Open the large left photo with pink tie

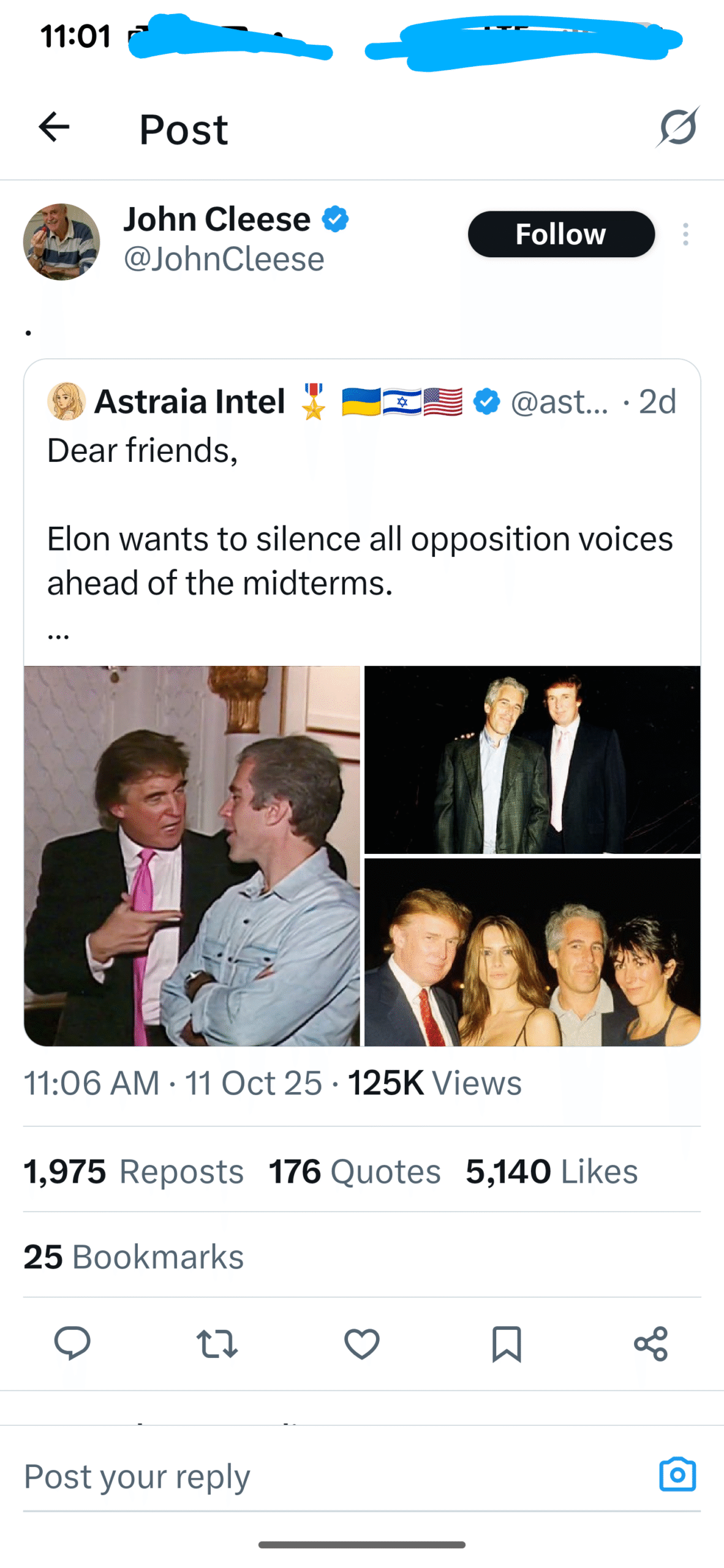[x=192, y=856]
